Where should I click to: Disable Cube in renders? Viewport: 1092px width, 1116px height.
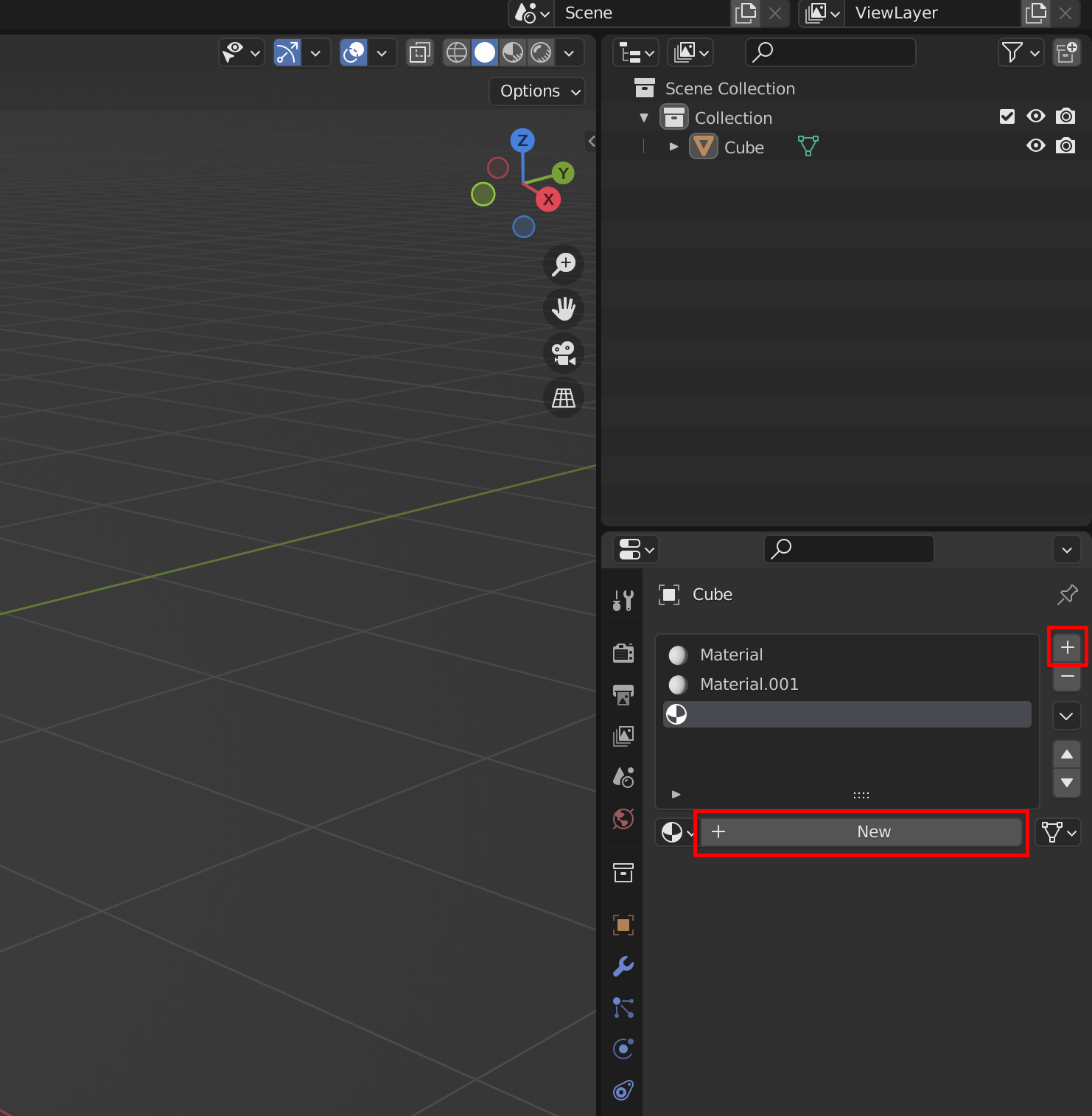pyautogui.click(x=1065, y=146)
